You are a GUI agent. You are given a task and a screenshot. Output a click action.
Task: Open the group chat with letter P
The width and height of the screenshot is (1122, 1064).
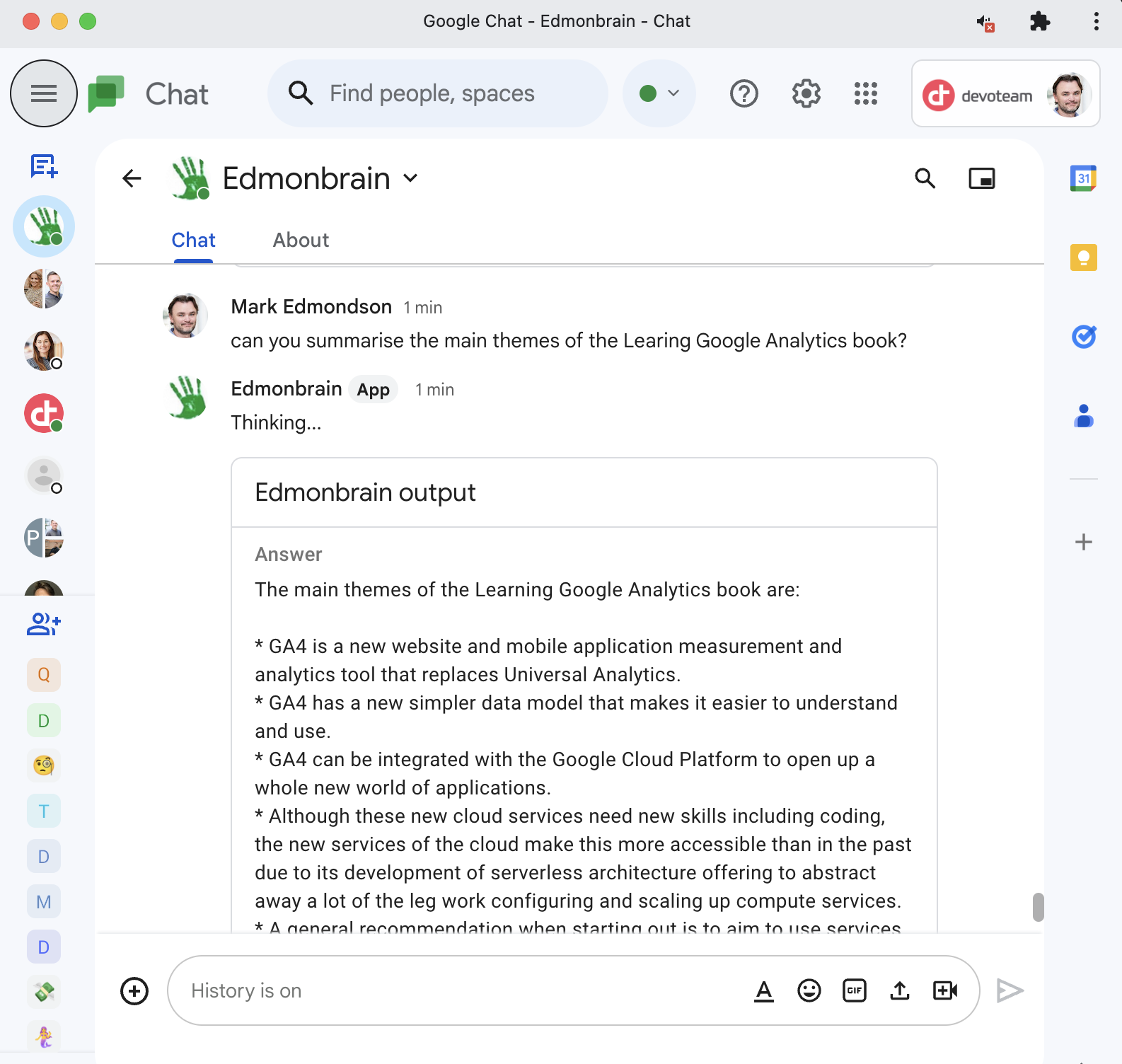44,538
